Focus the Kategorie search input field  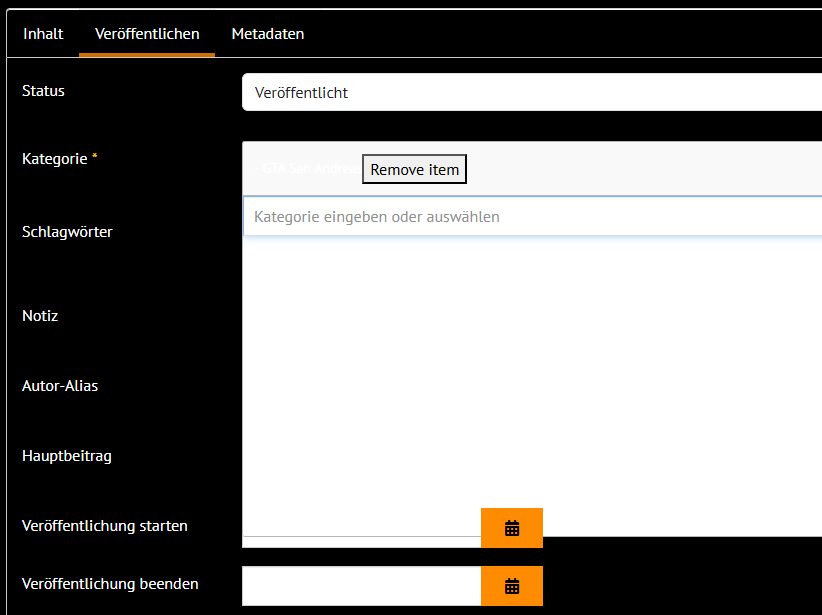(532, 217)
